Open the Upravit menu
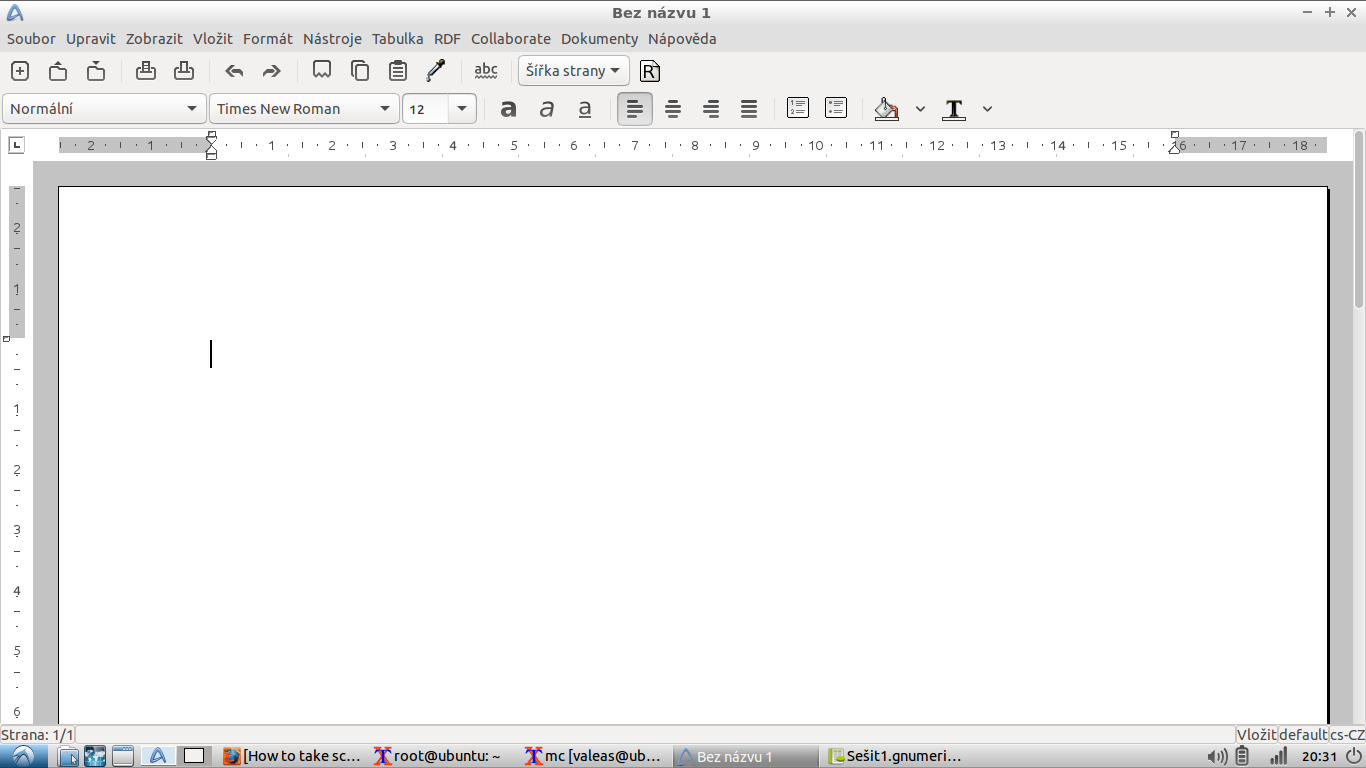Screen dimensions: 1366x768 (91, 39)
